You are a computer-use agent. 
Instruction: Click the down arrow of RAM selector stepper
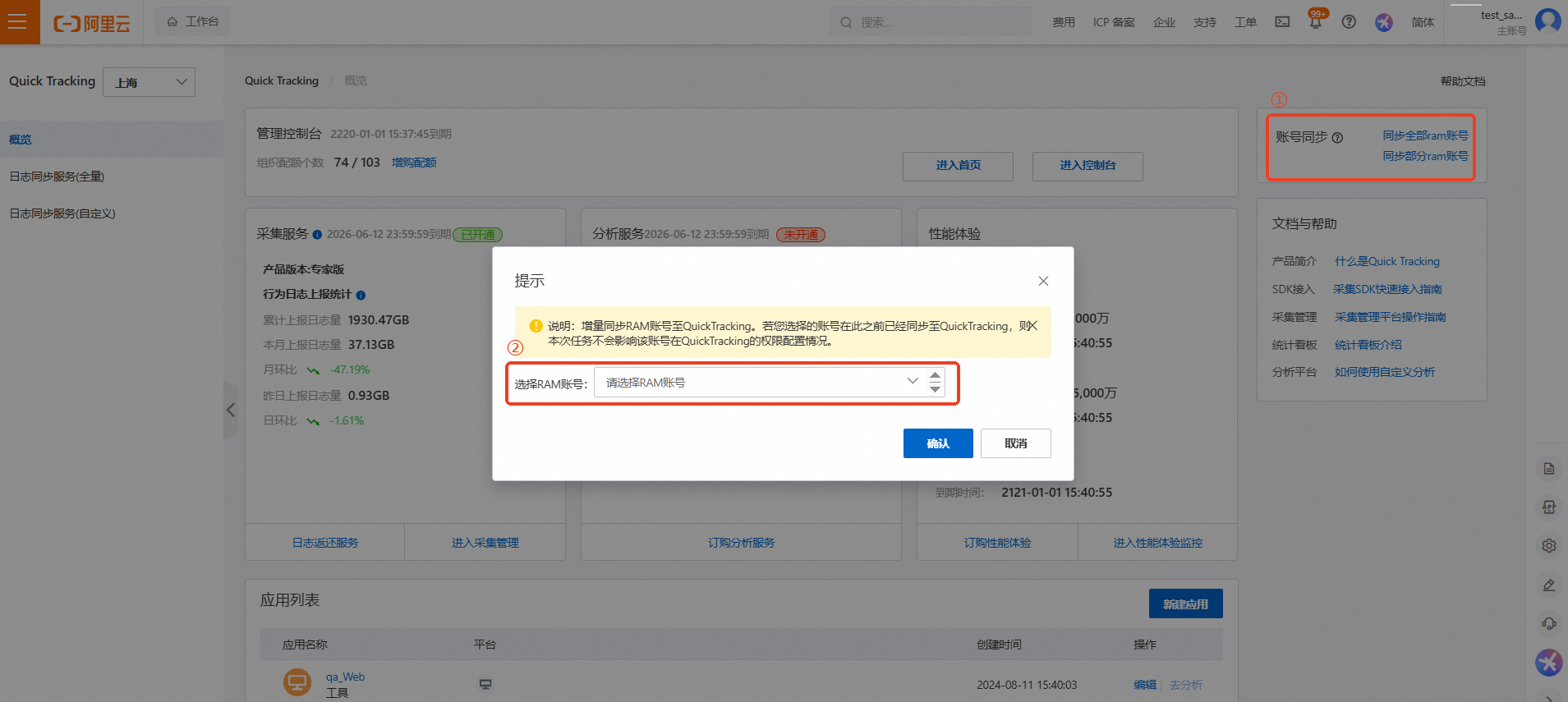point(935,389)
